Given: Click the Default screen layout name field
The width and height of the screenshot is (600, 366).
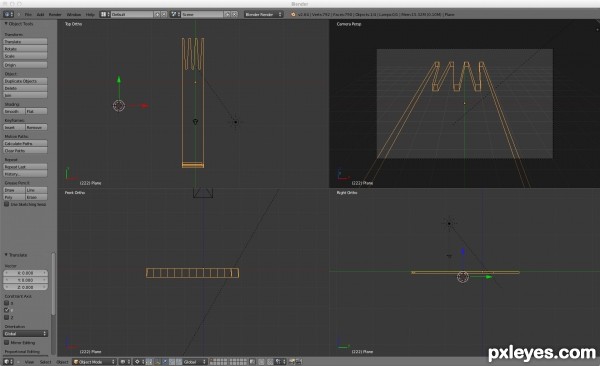Looking at the screenshot, I should (132, 14).
